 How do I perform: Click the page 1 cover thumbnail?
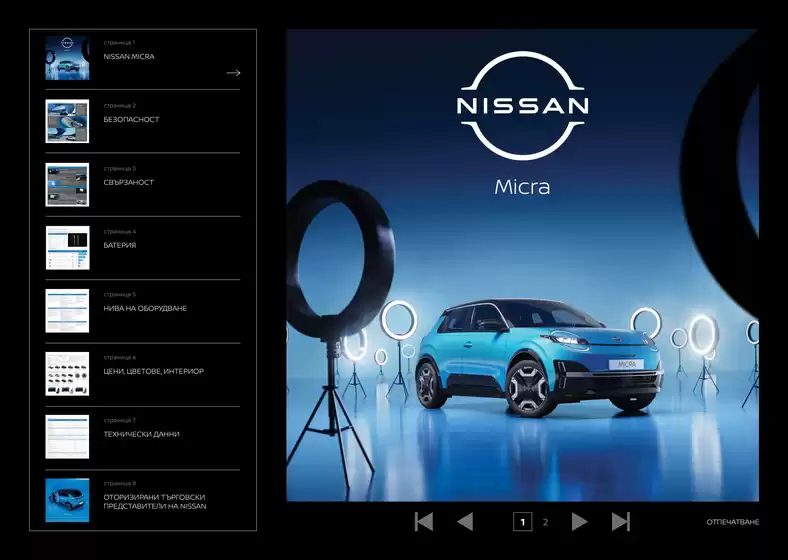[67, 58]
